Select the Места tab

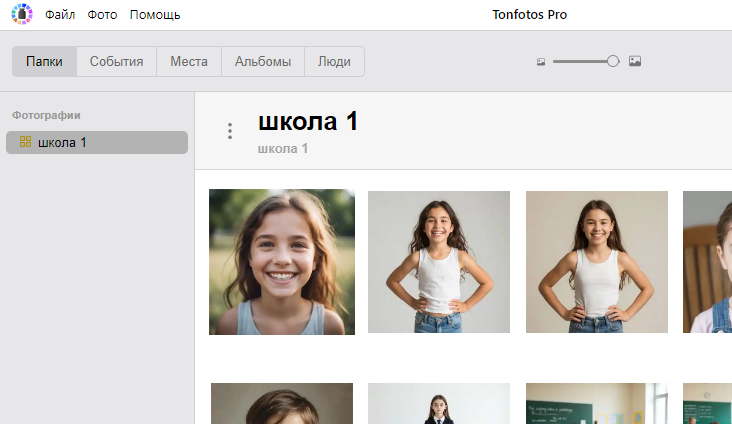[189, 61]
